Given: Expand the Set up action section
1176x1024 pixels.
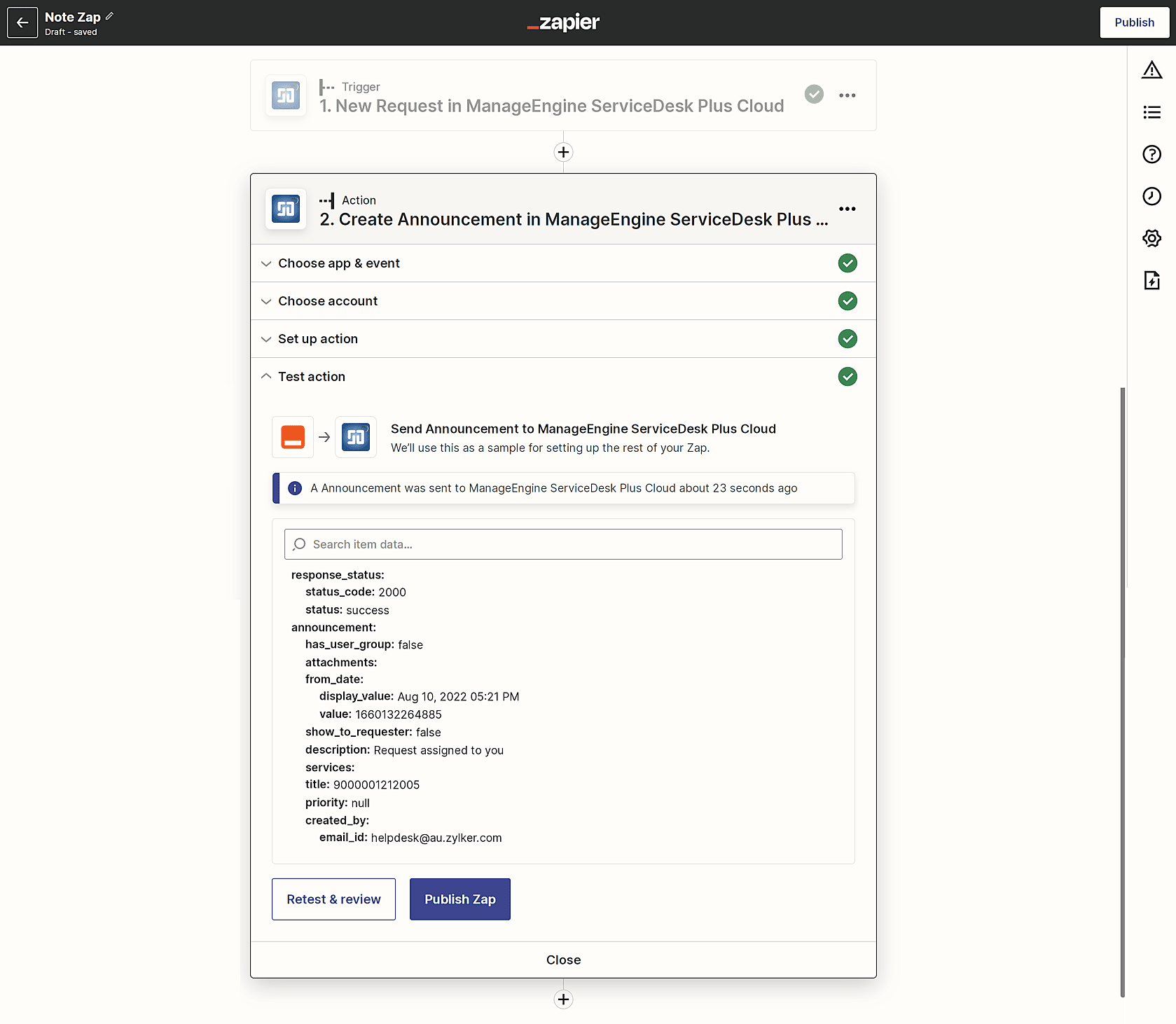Looking at the screenshot, I should click(x=563, y=339).
